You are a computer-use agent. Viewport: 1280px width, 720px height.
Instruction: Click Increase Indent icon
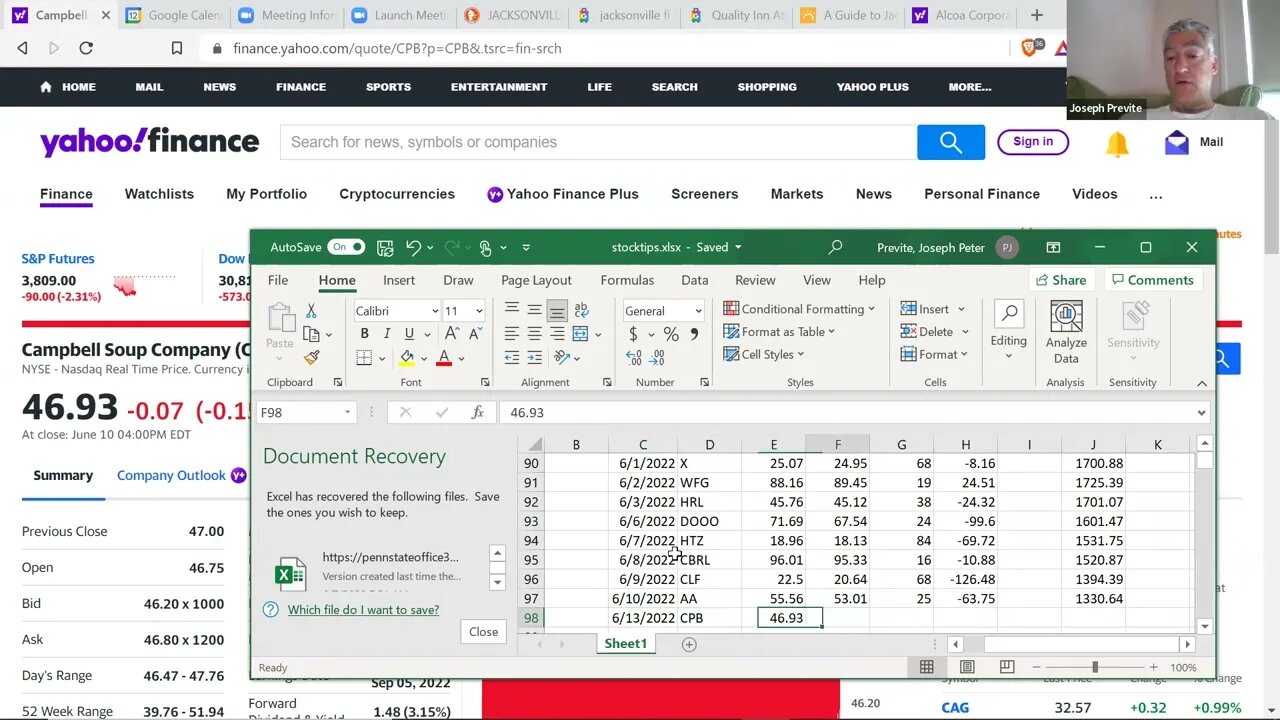pos(535,357)
